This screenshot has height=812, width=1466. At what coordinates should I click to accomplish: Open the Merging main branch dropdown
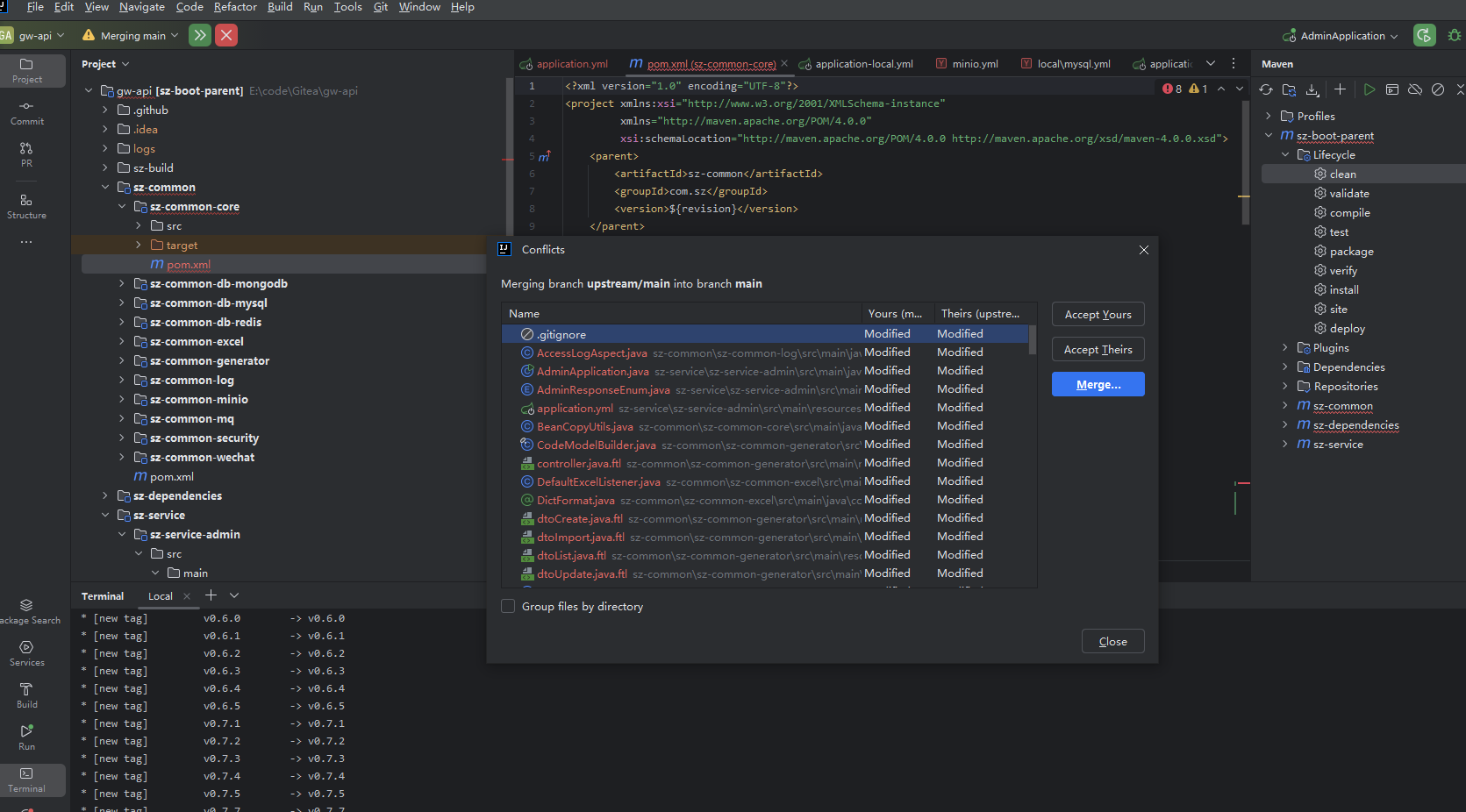[130, 35]
